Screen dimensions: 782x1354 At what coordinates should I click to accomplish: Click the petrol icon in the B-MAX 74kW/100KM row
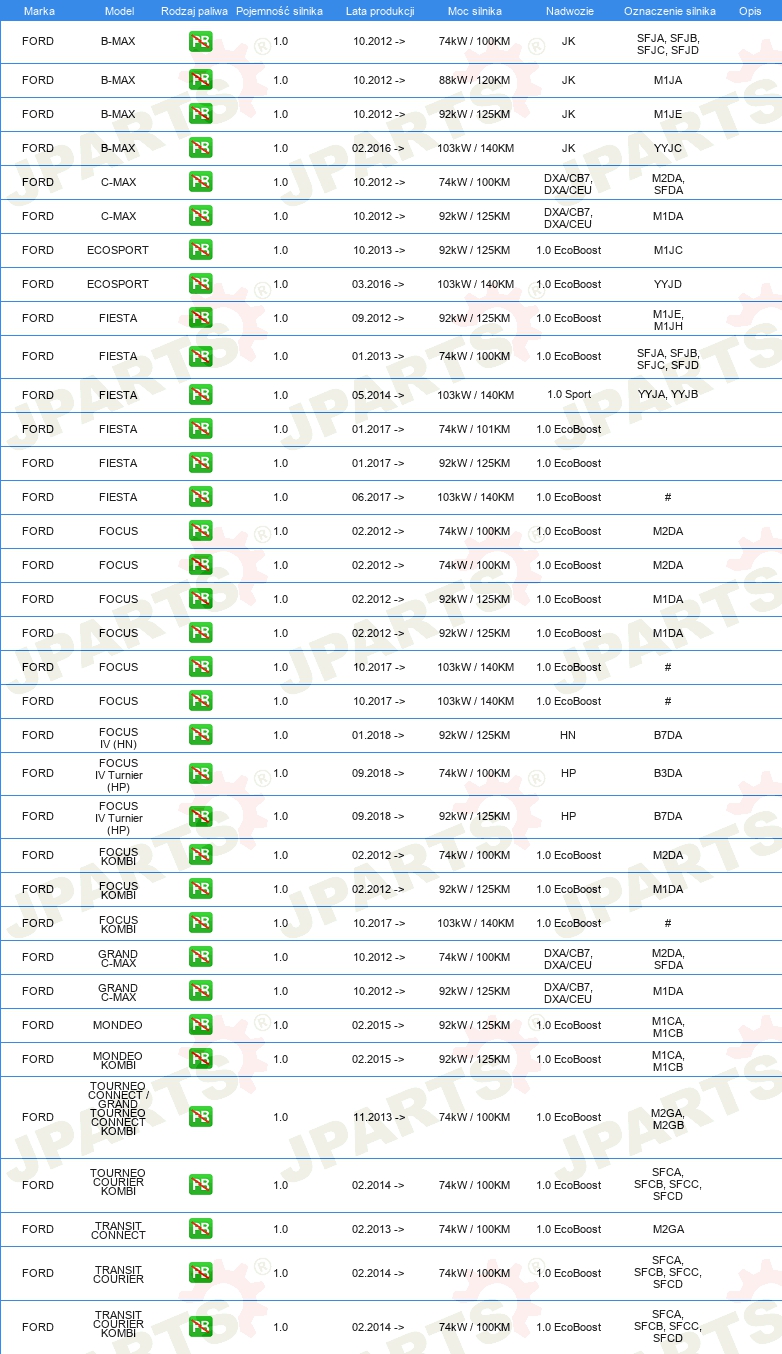pos(201,42)
